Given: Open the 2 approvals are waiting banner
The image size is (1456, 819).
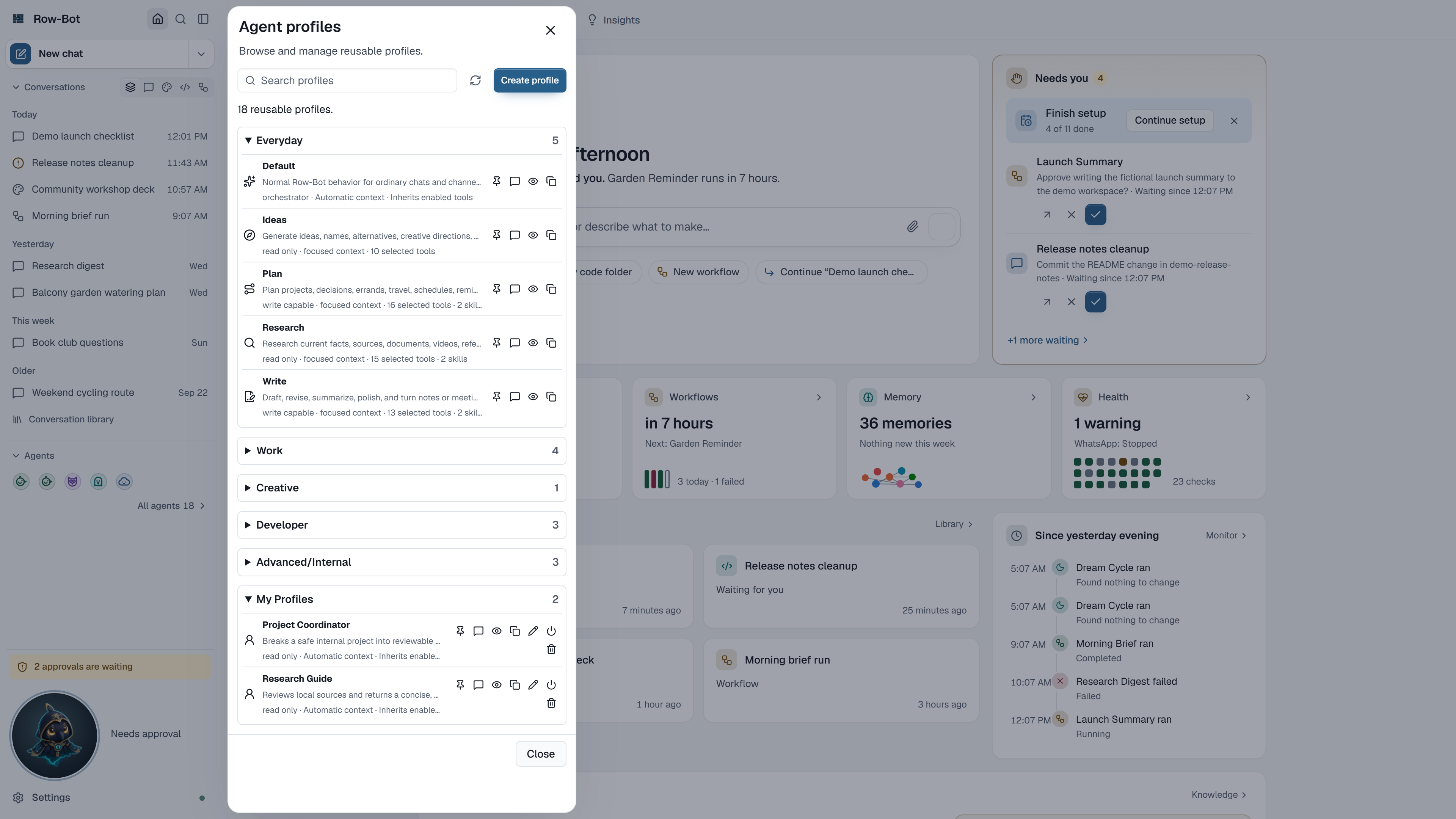Looking at the screenshot, I should point(110,667).
